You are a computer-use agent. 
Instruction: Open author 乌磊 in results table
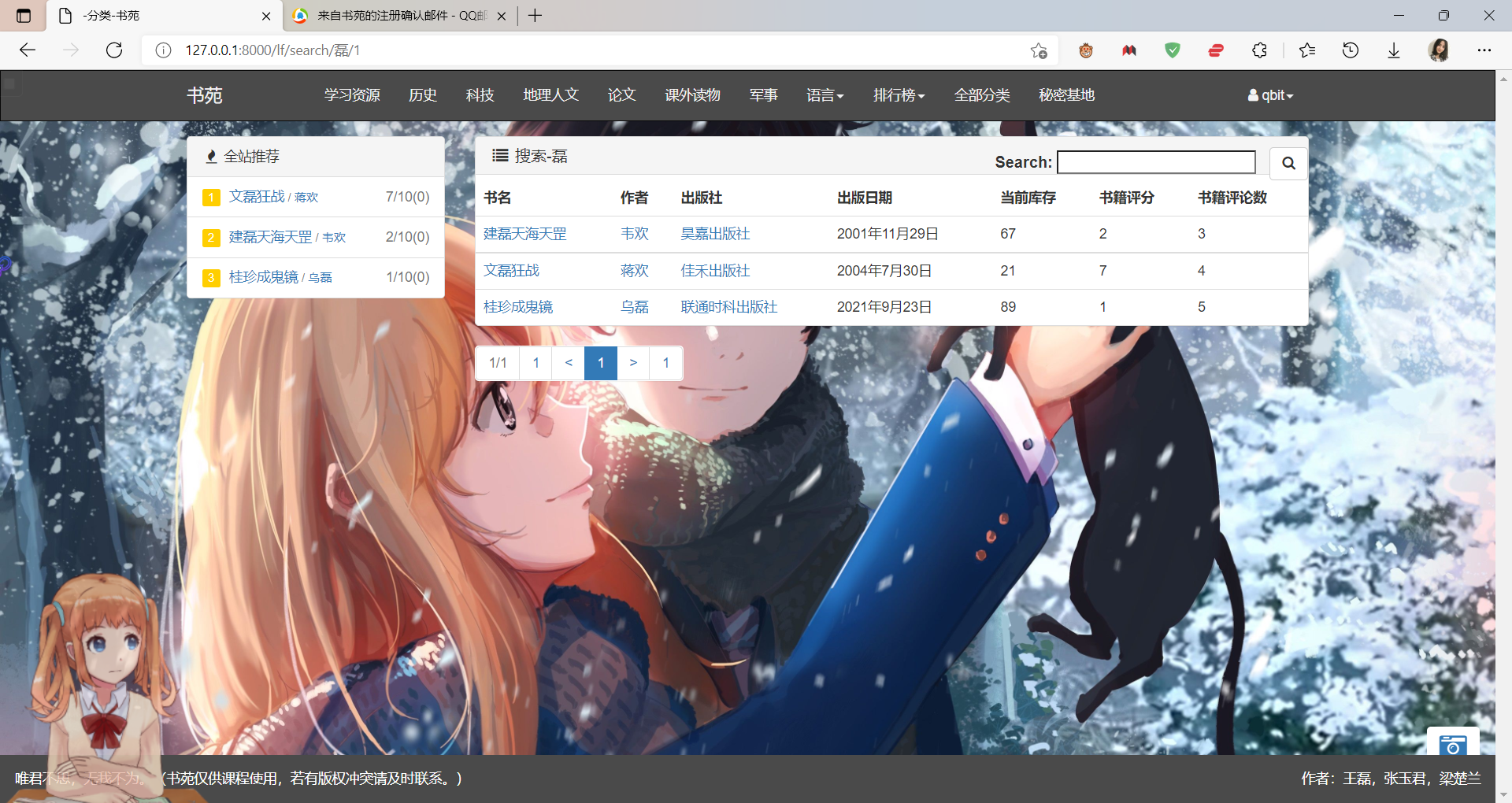click(635, 307)
